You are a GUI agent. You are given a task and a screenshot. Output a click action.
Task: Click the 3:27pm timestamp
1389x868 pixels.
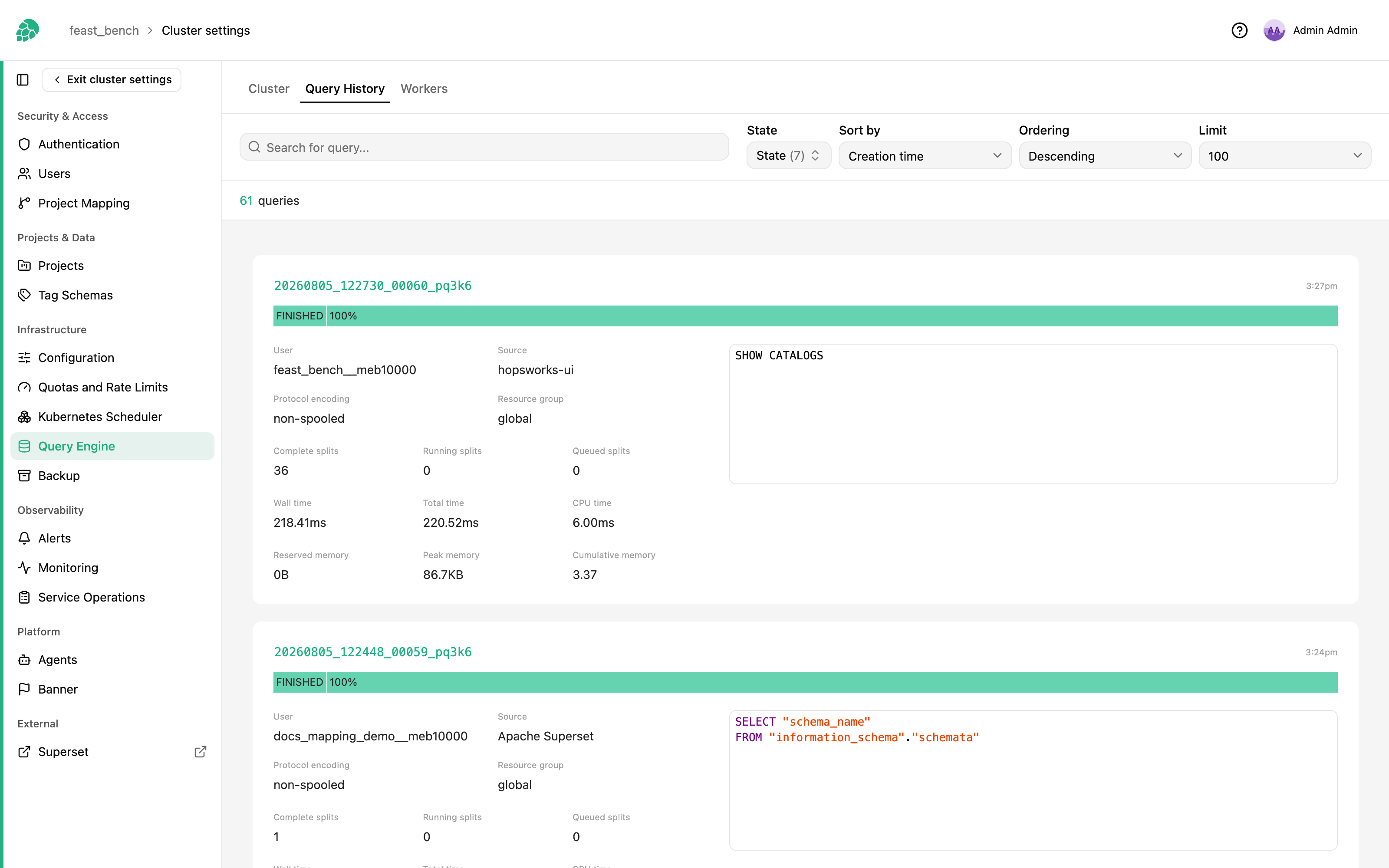pyautogui.click(x=1321, y=286)
